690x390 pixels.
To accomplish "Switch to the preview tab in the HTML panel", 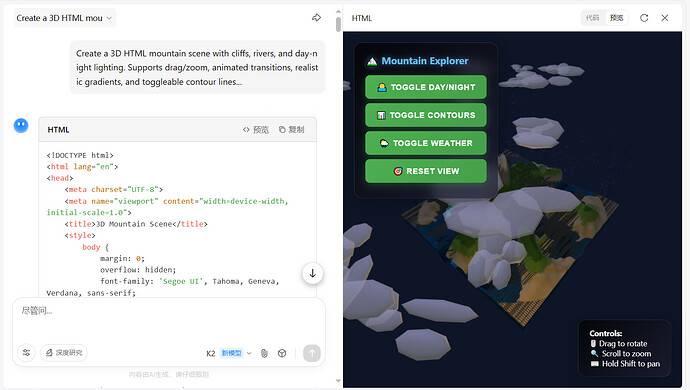I will point(617,18).
